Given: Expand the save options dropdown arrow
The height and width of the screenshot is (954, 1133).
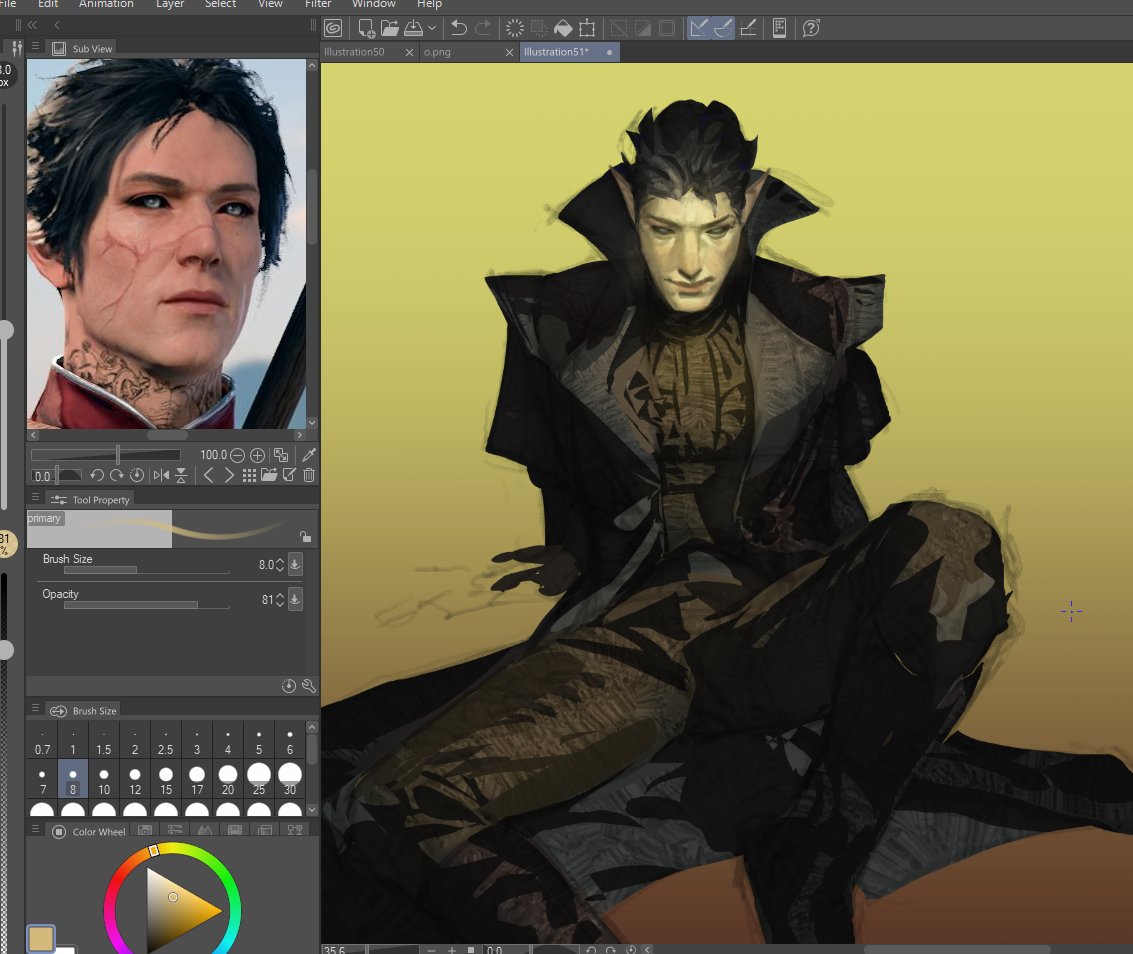Looking at the screenshot, I should tap(431, 28).
